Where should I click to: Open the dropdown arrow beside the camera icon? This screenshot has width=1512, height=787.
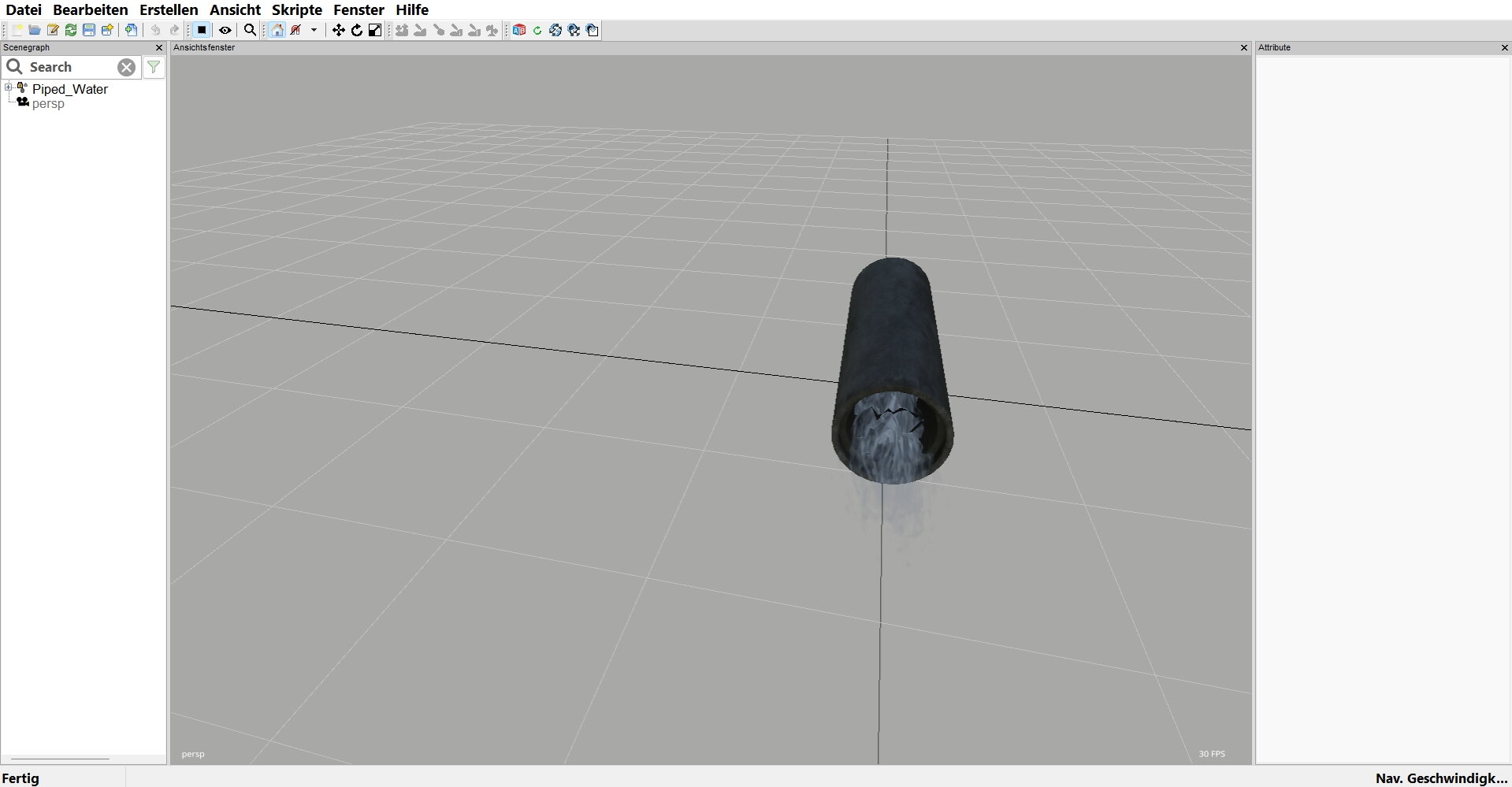coord(314,30)
